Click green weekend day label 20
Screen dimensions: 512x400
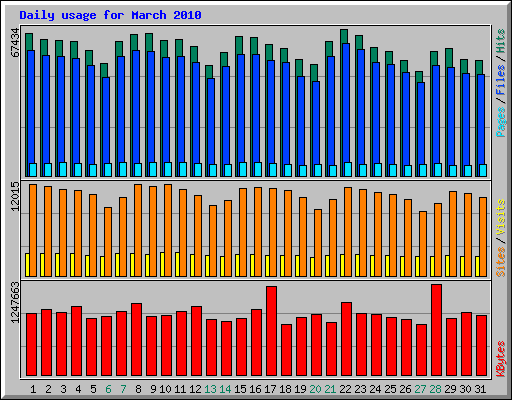(x=315, y=389)
